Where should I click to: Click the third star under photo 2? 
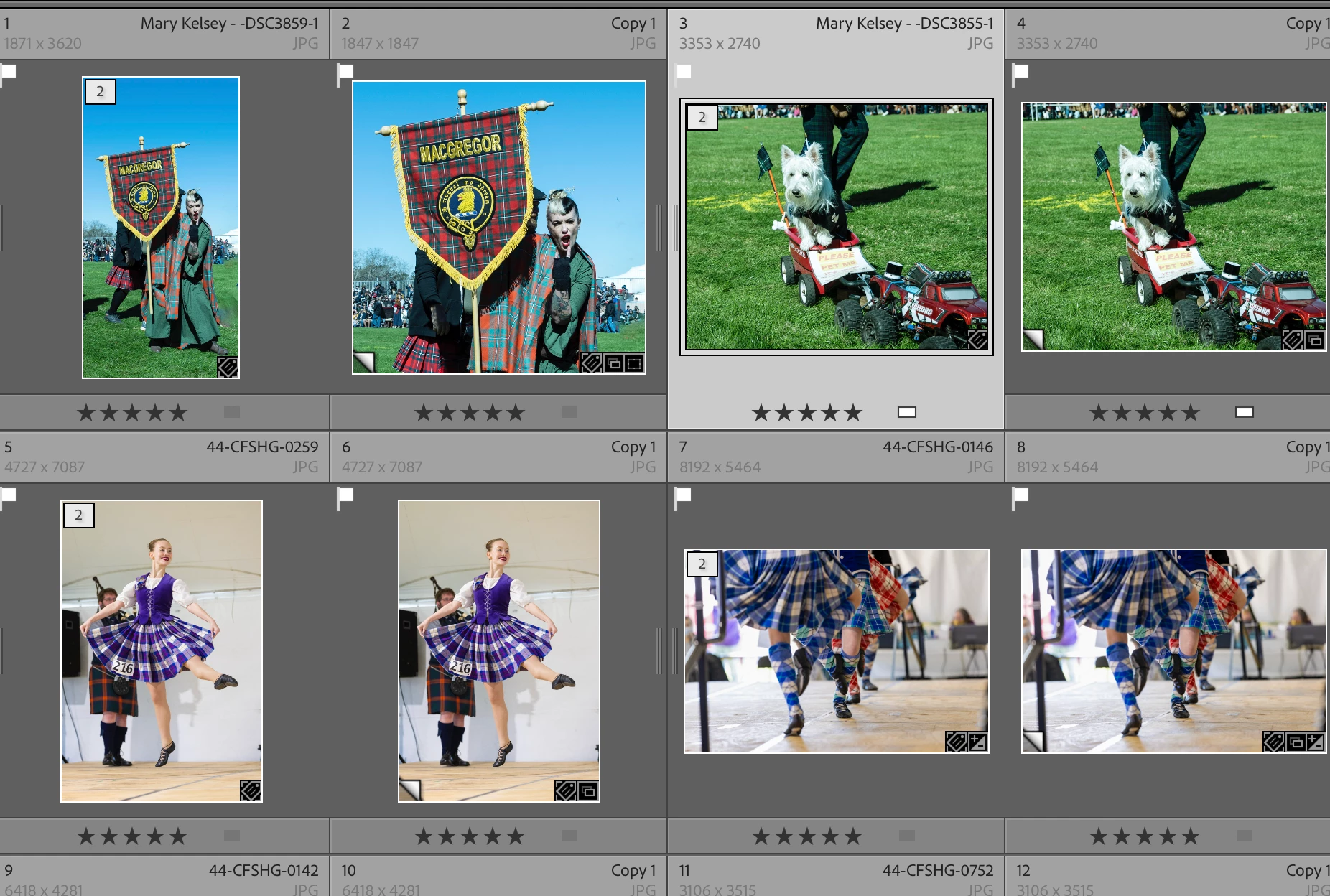coord(470,413)
